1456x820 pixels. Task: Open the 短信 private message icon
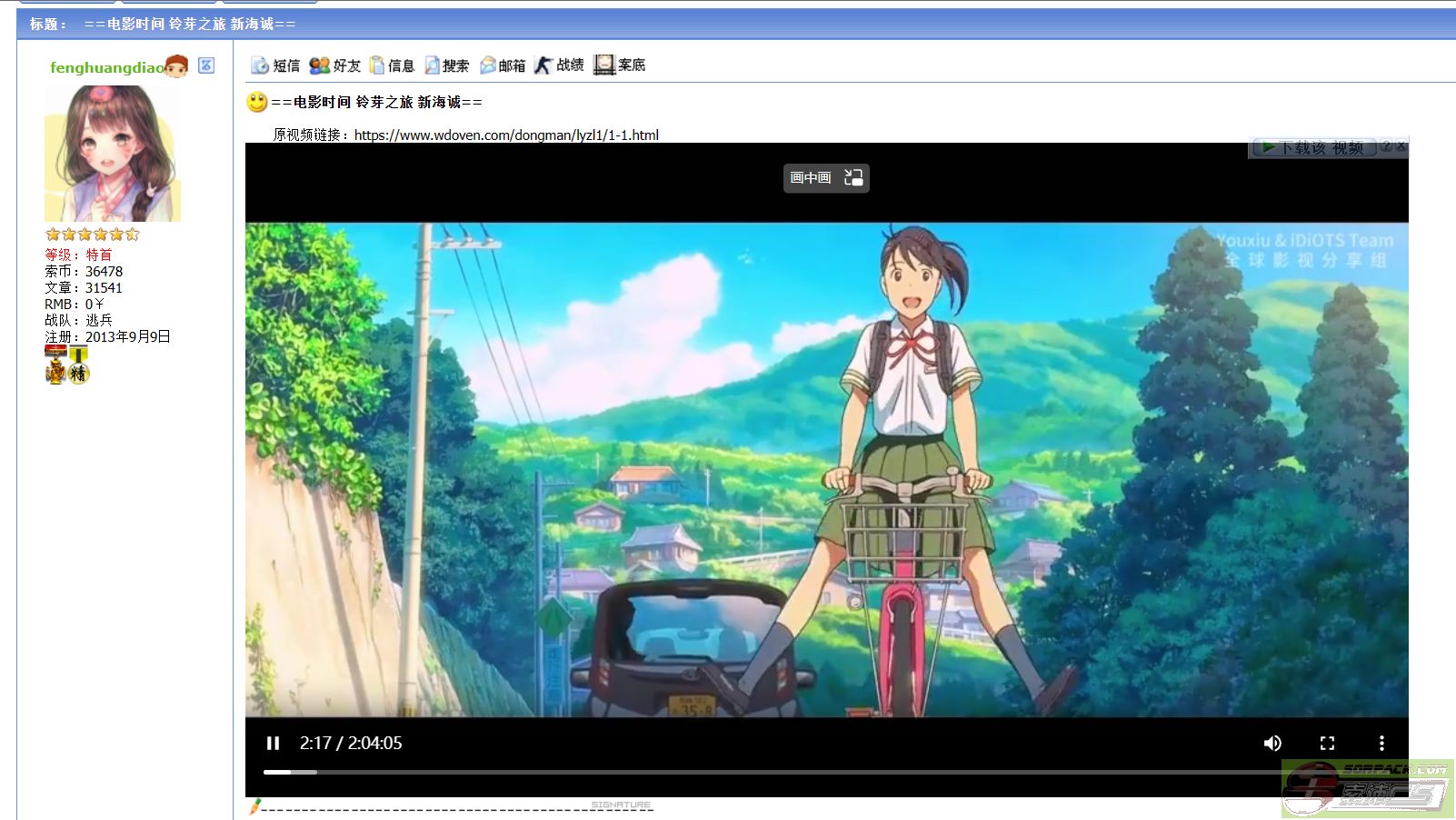click(257, 65)
